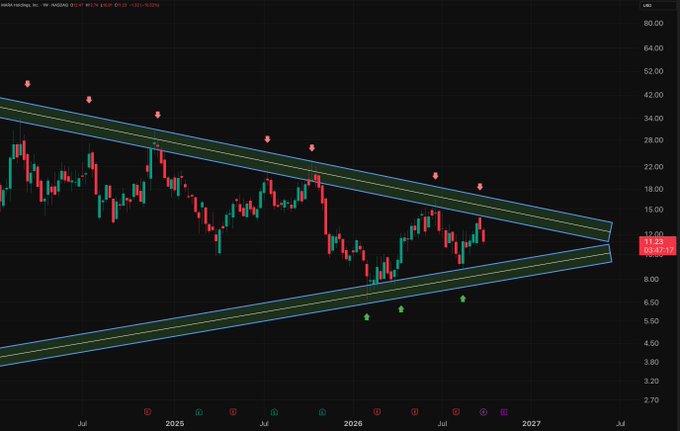Select the red down arrow above mid-2024 candles

point(89,100)
